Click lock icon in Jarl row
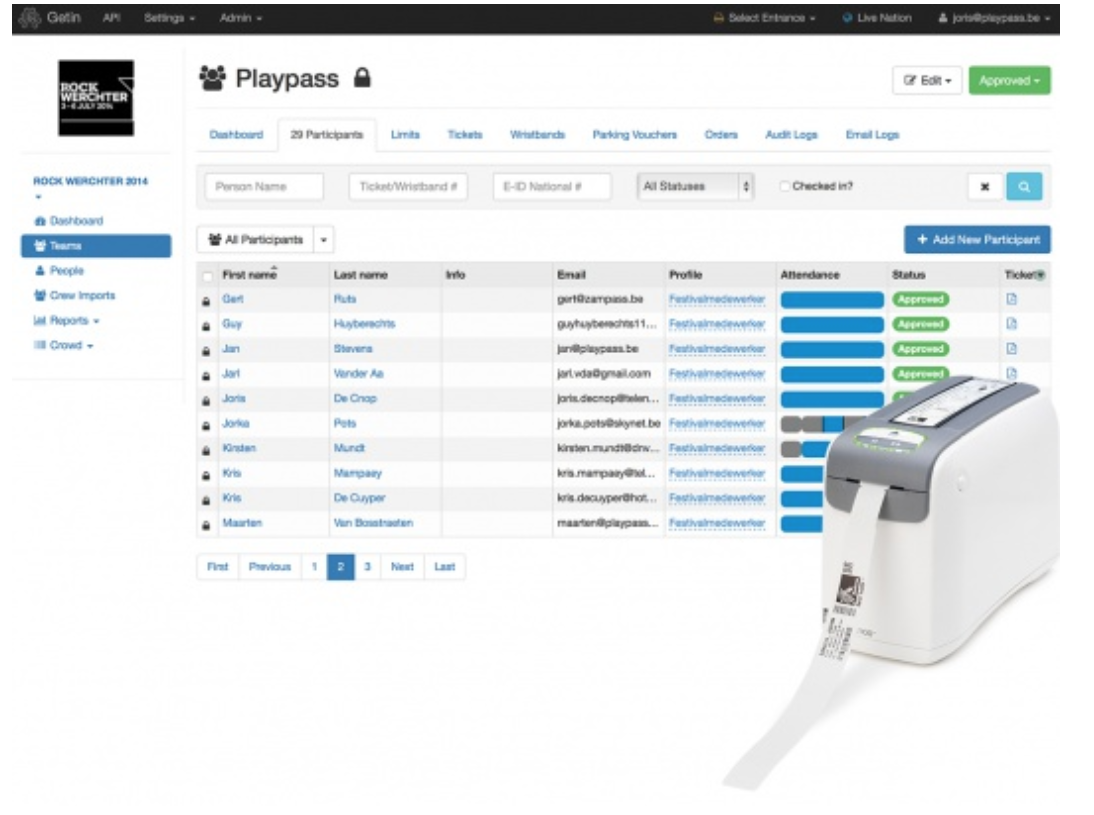 point(206,375)
